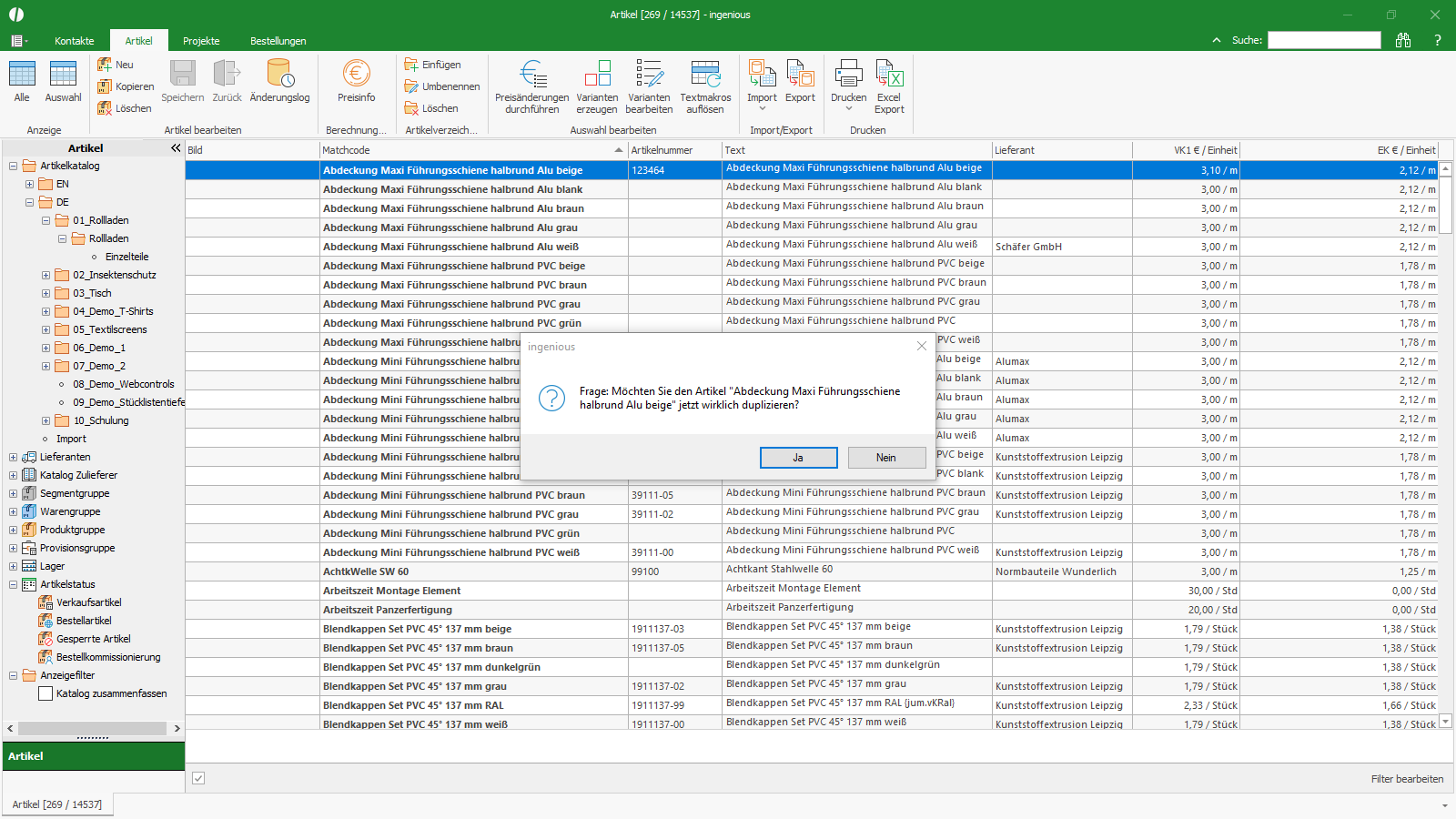Open the Bestellungen tab

[x=278, y=41]
